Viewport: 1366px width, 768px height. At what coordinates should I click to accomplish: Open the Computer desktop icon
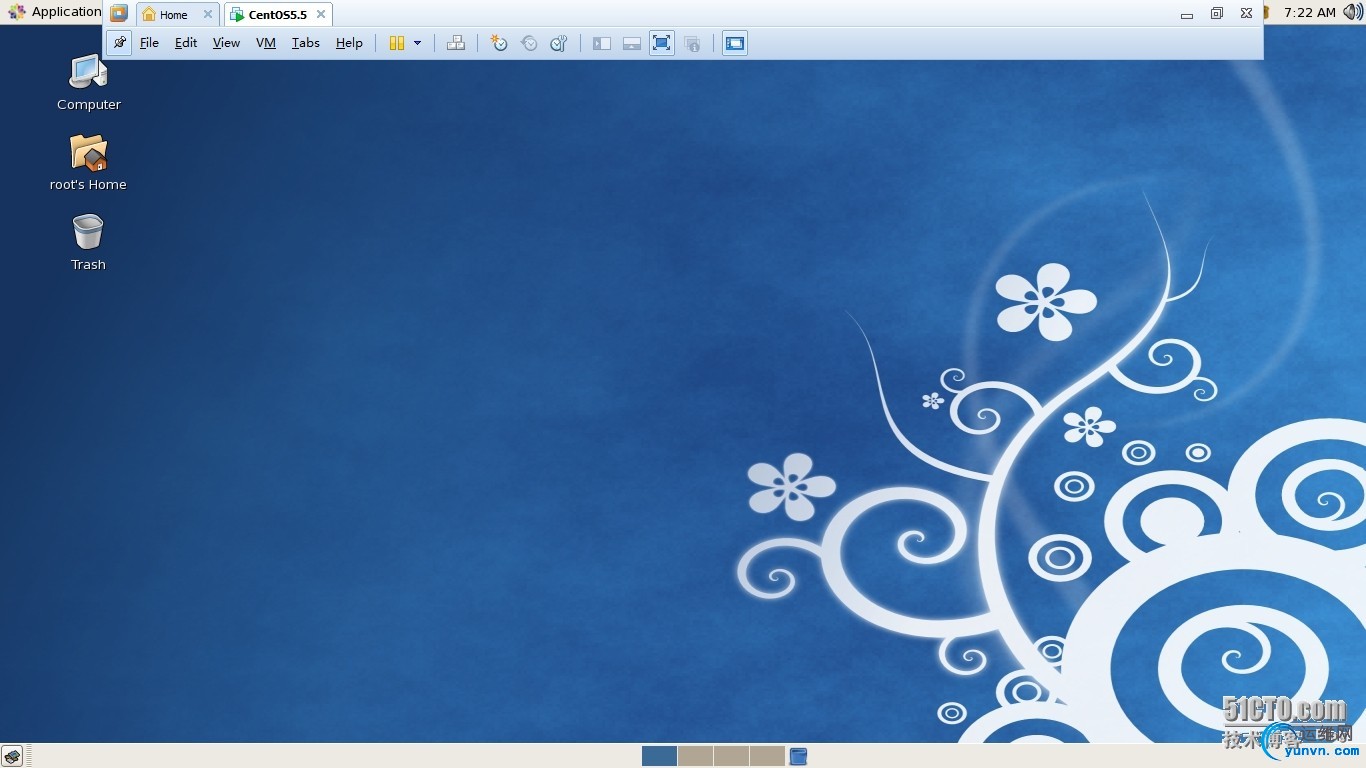88,82
